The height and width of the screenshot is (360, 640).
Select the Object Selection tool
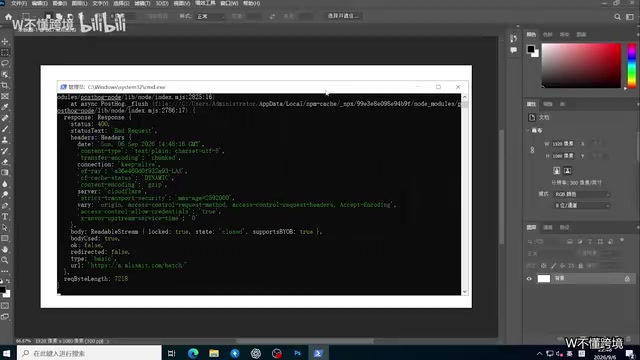click(x=5, y=75)
